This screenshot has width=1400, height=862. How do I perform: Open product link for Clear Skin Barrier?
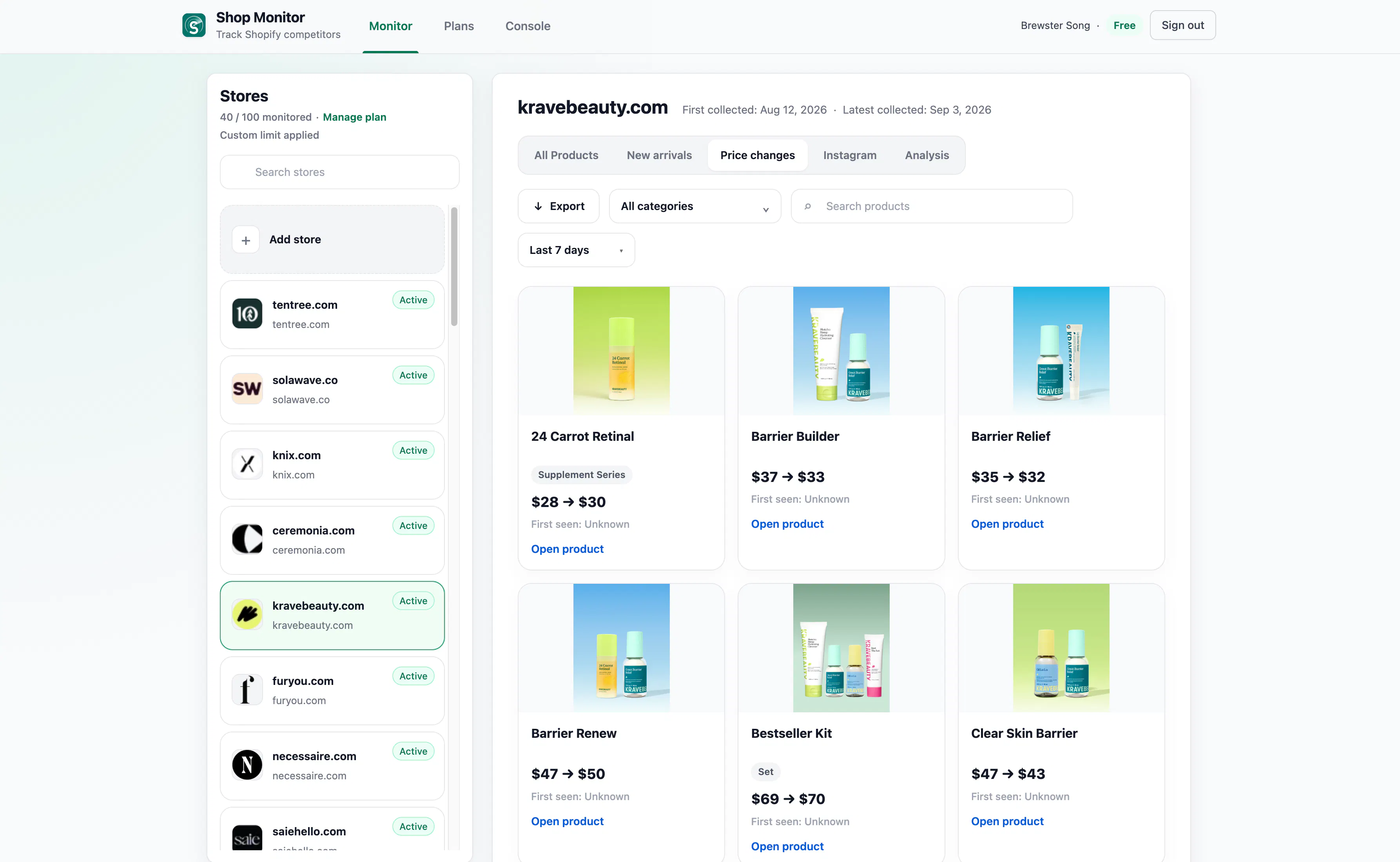pyautogui.click(x=1007, y=822)
